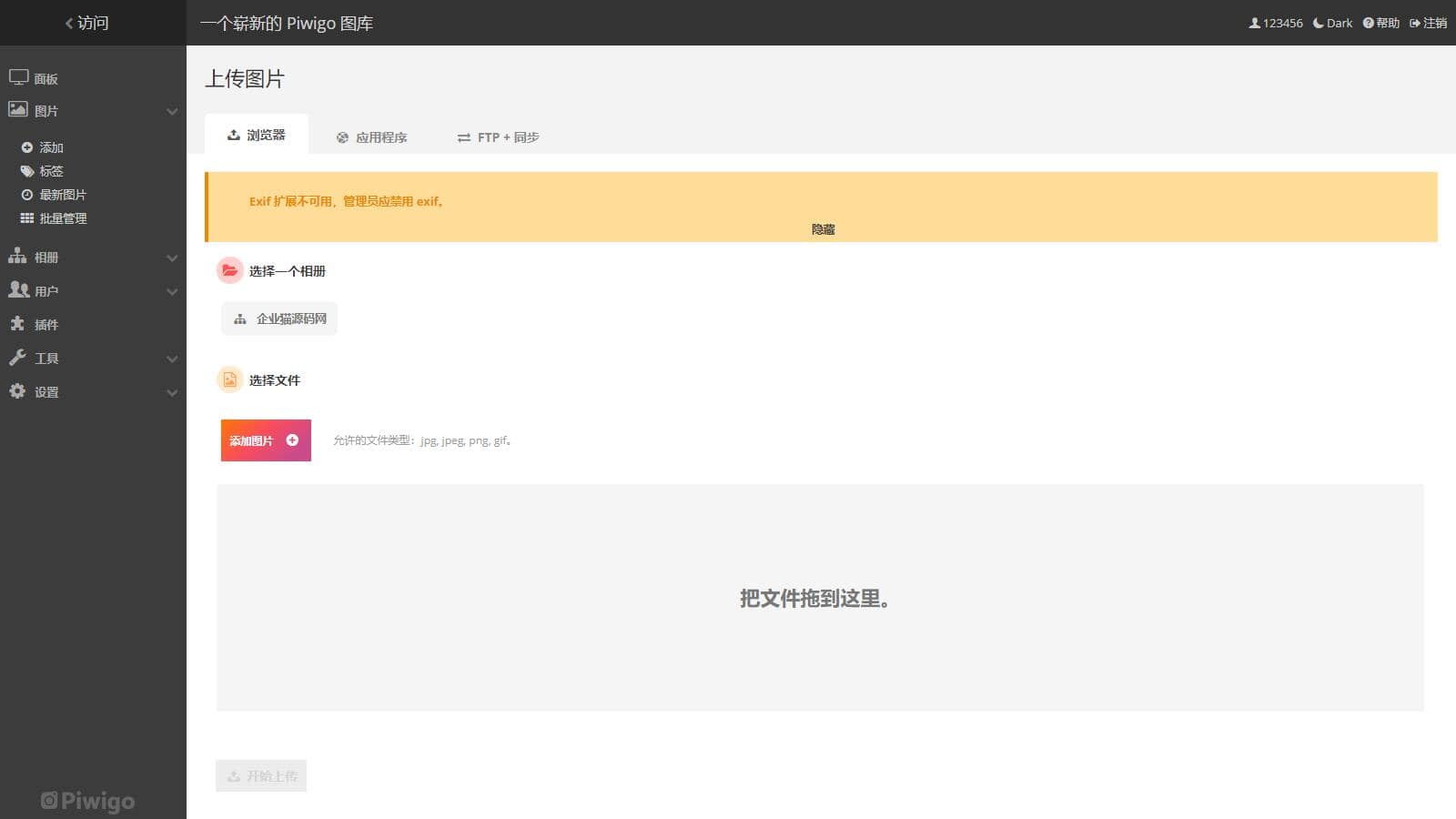
Task: Switch to the 应用程序 tab
Action: click(372, 136)
